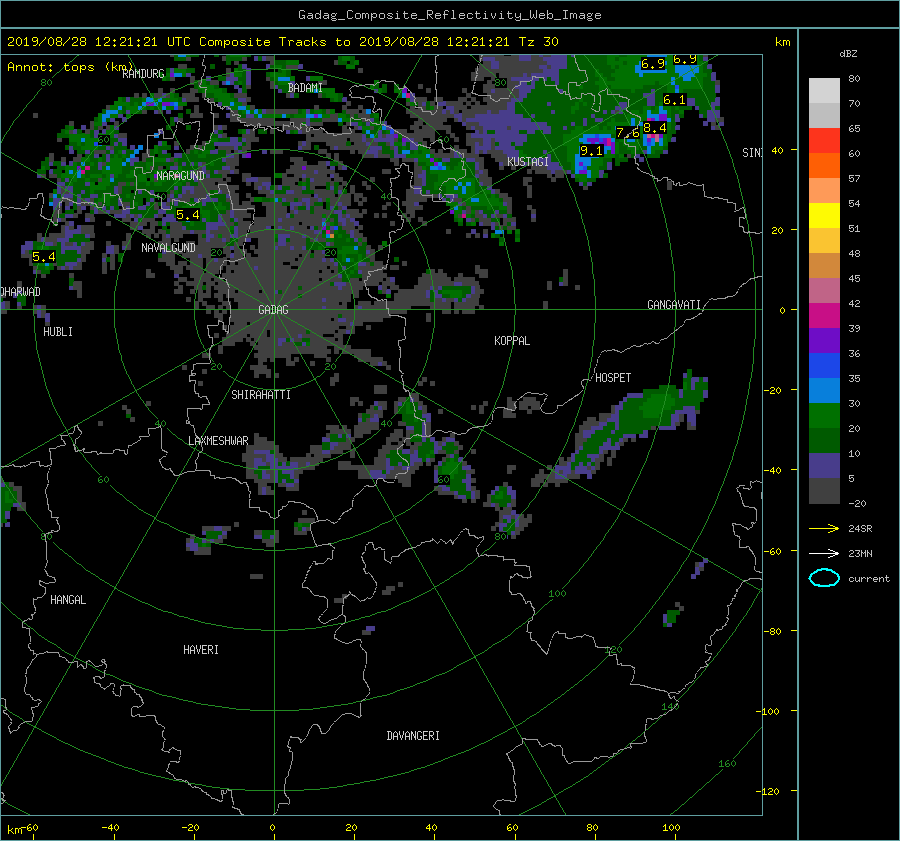The width and height of the screenshot is (900, 841).
Task: Click the NARAGUND city label
Action: [x=180, y=176]
